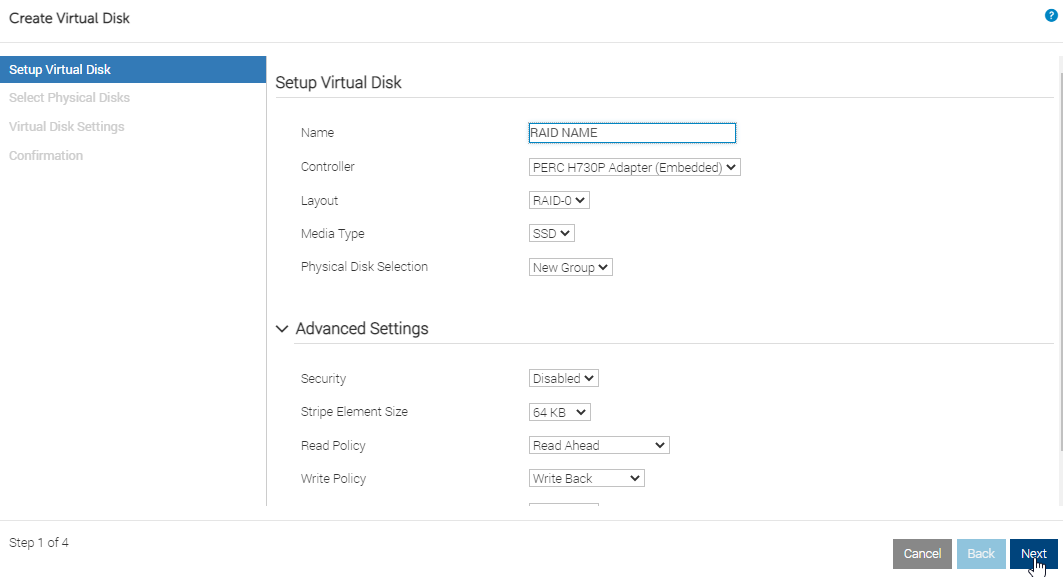Click the blue help question mark icon
This screenshot has width=1063, height=577.
tap(1051, 16)
